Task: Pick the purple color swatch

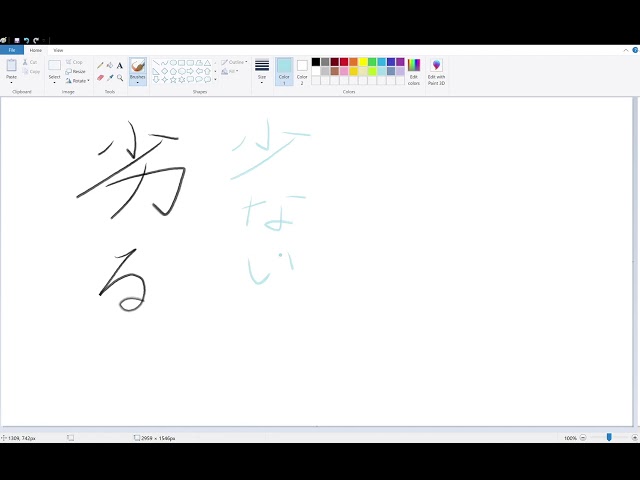Action: (x=400, y=62)
